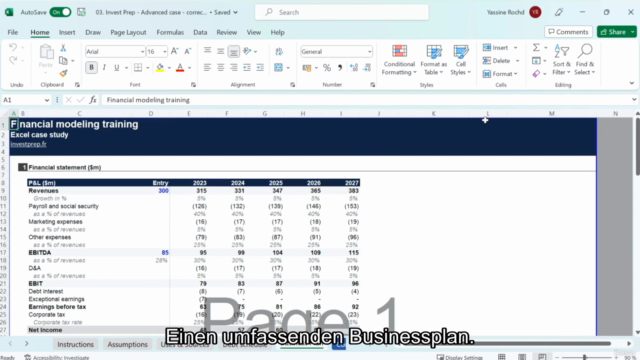Viewport: 640px width, 360px height.
Task: Toggle Underline formatting
Action: tap(117, 68)
